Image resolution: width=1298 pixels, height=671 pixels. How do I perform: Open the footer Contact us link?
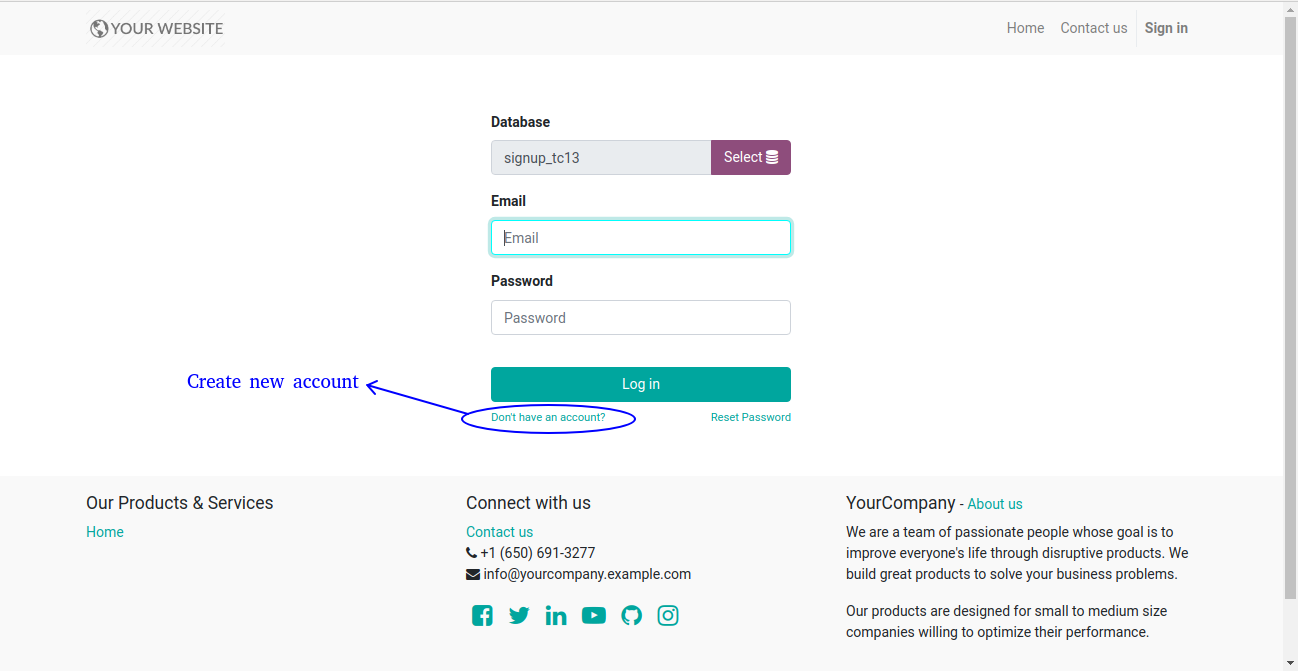(x=499, y=532)
